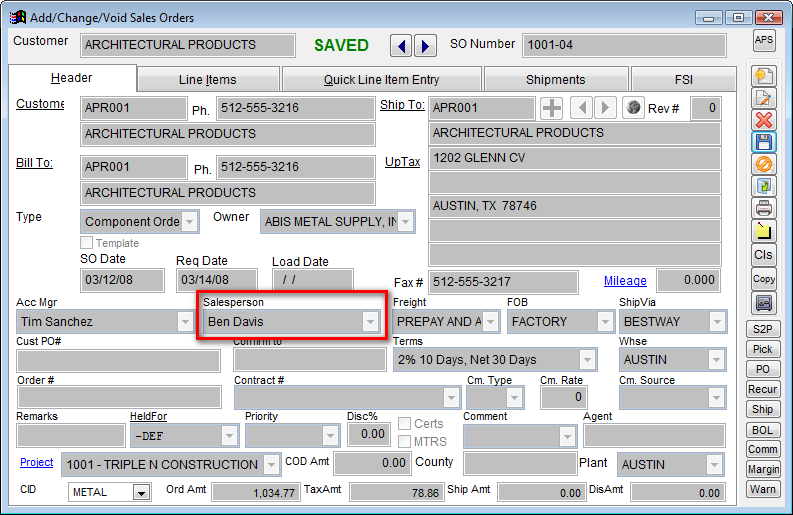Click the Save (floppy disk) icon

[x=764, y=142]
